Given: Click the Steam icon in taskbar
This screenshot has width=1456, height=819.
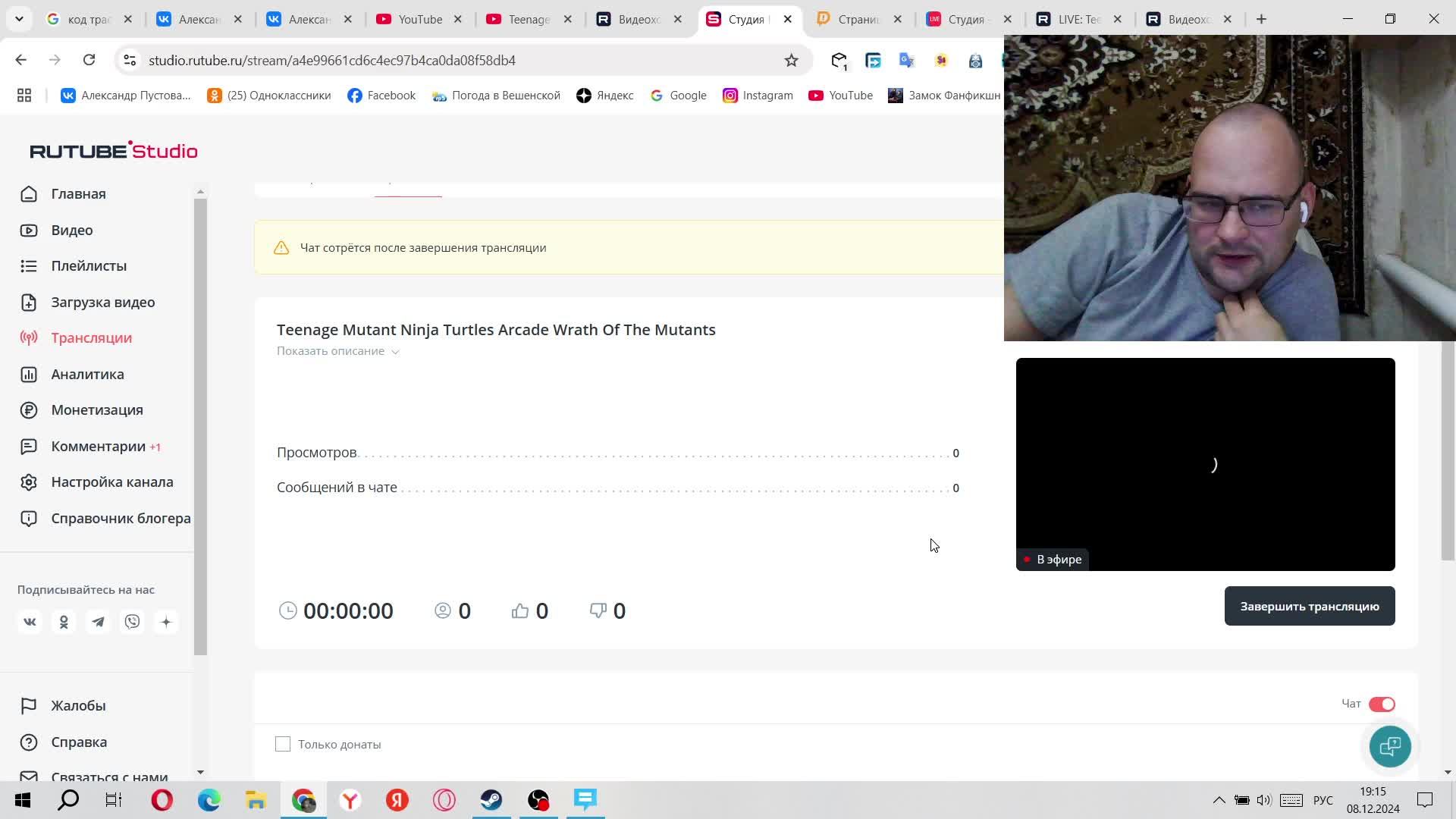Looking at the screenshot, I should pos(491,800).
